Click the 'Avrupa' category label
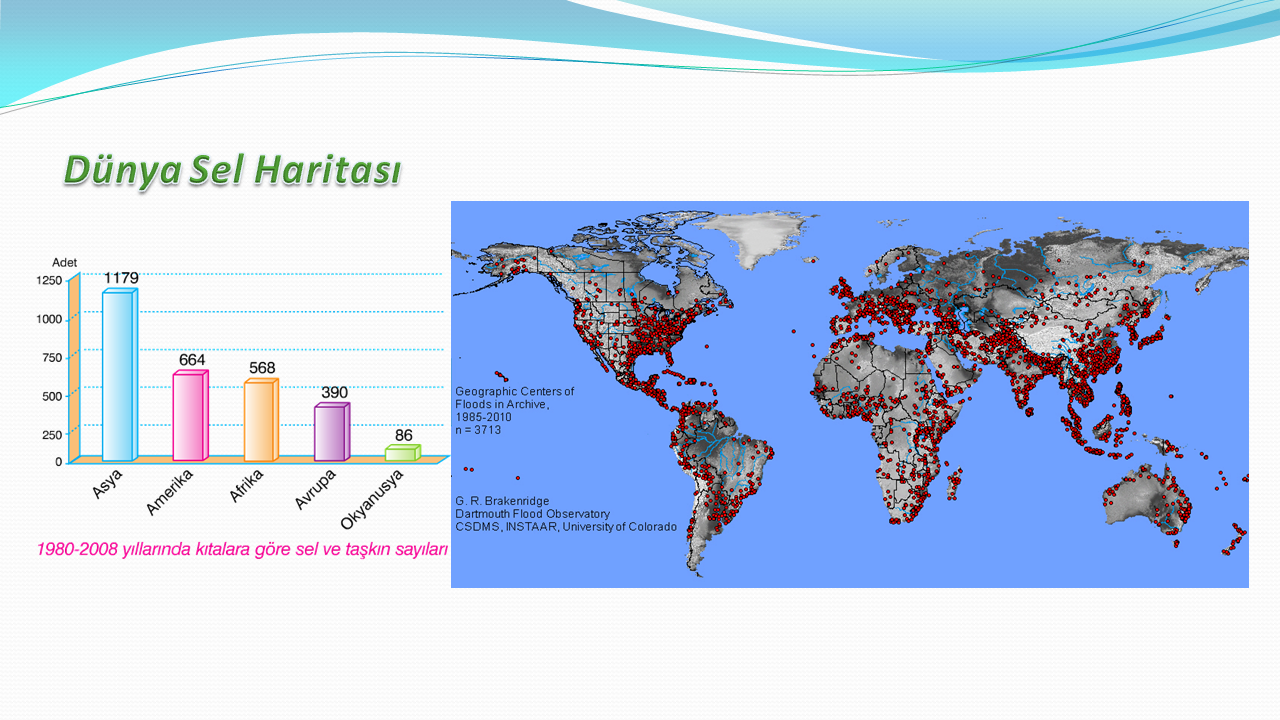This screenshot has width=1280, height=720. pos(315,490)
